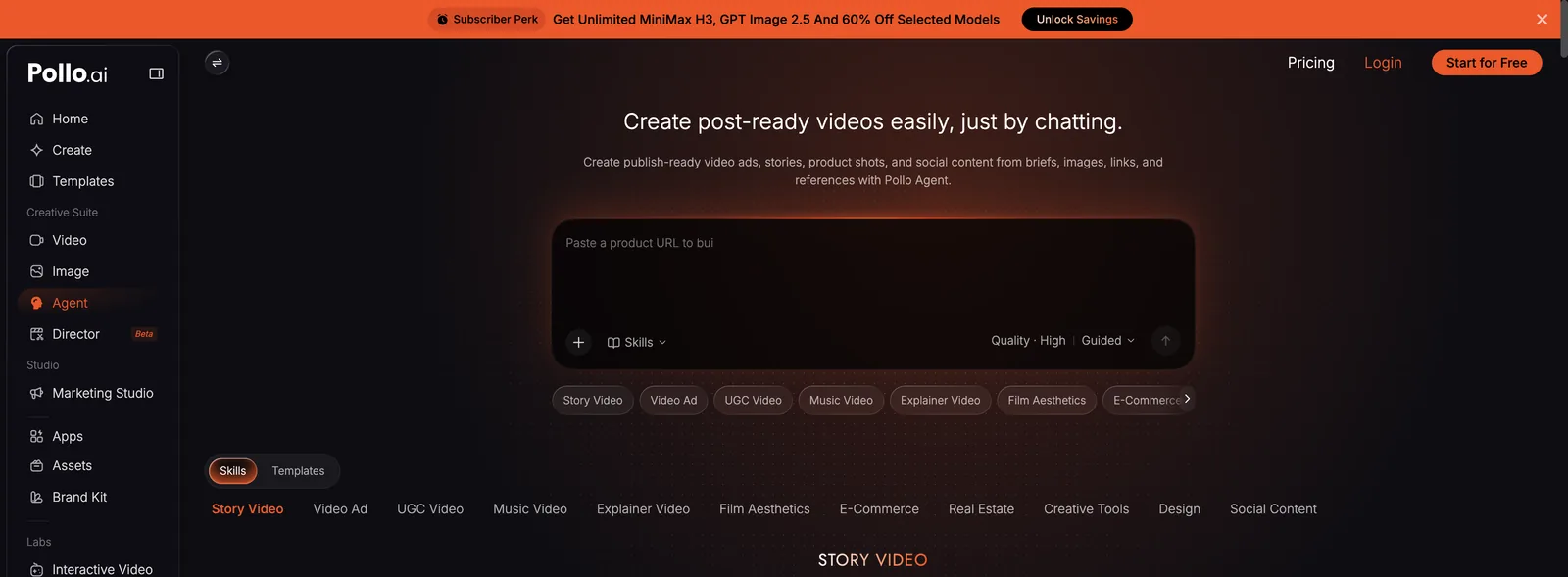1568x577 pixels.
Task: Collapse the sidebar panel icon
Action: point(156,73)
